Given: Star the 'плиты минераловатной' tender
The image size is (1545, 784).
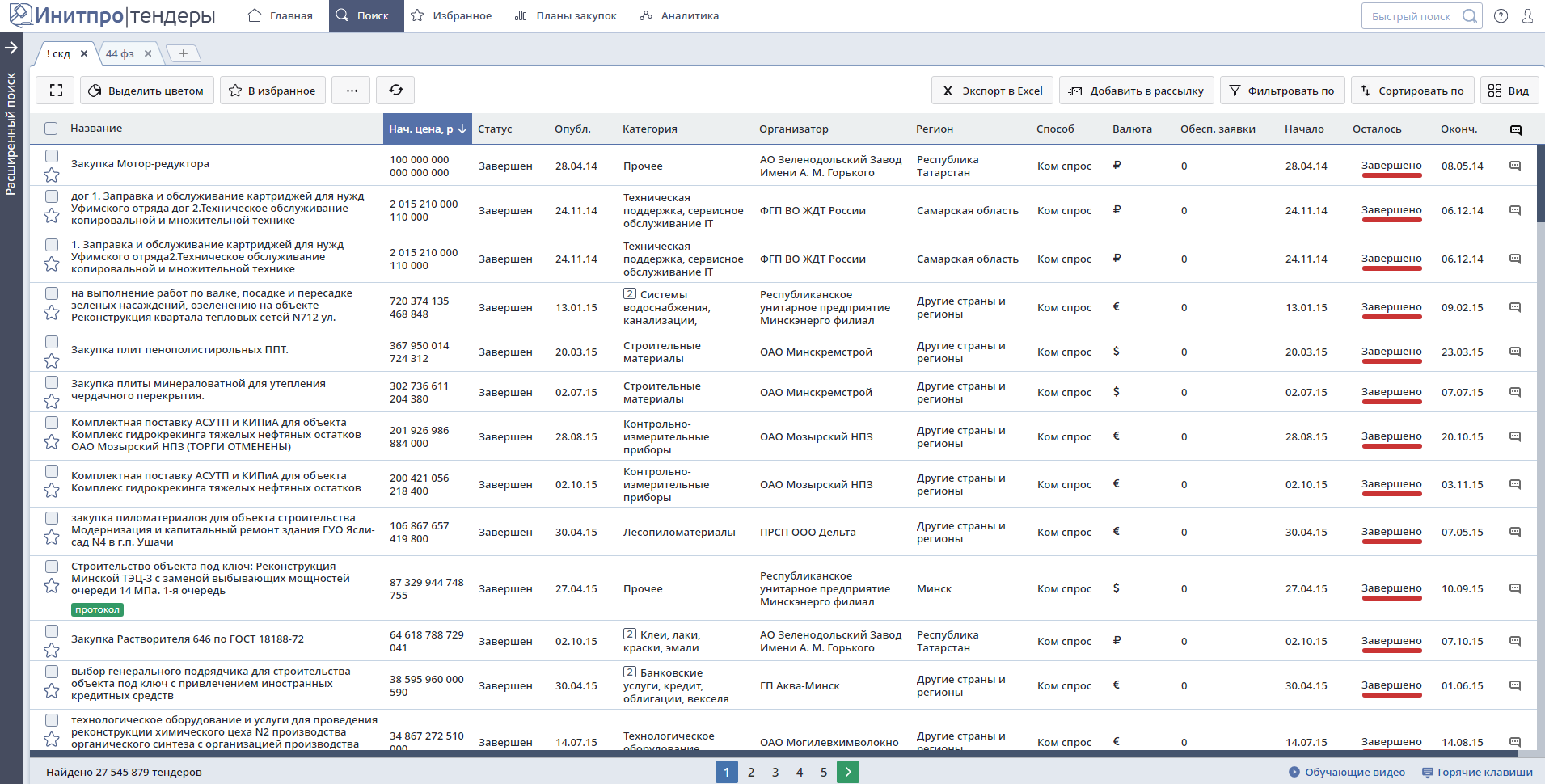Looking at the screenshot, I should click(52, 401).
